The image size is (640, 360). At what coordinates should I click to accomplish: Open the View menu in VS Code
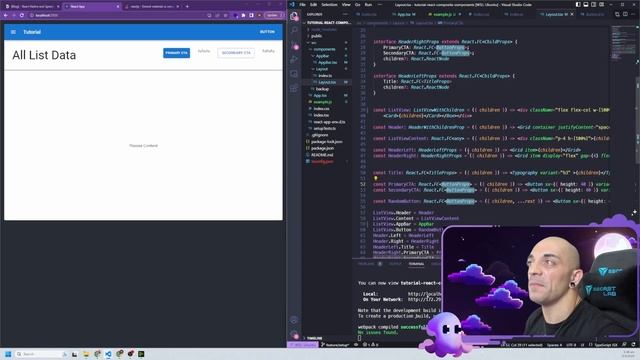(x=346, y=4)
